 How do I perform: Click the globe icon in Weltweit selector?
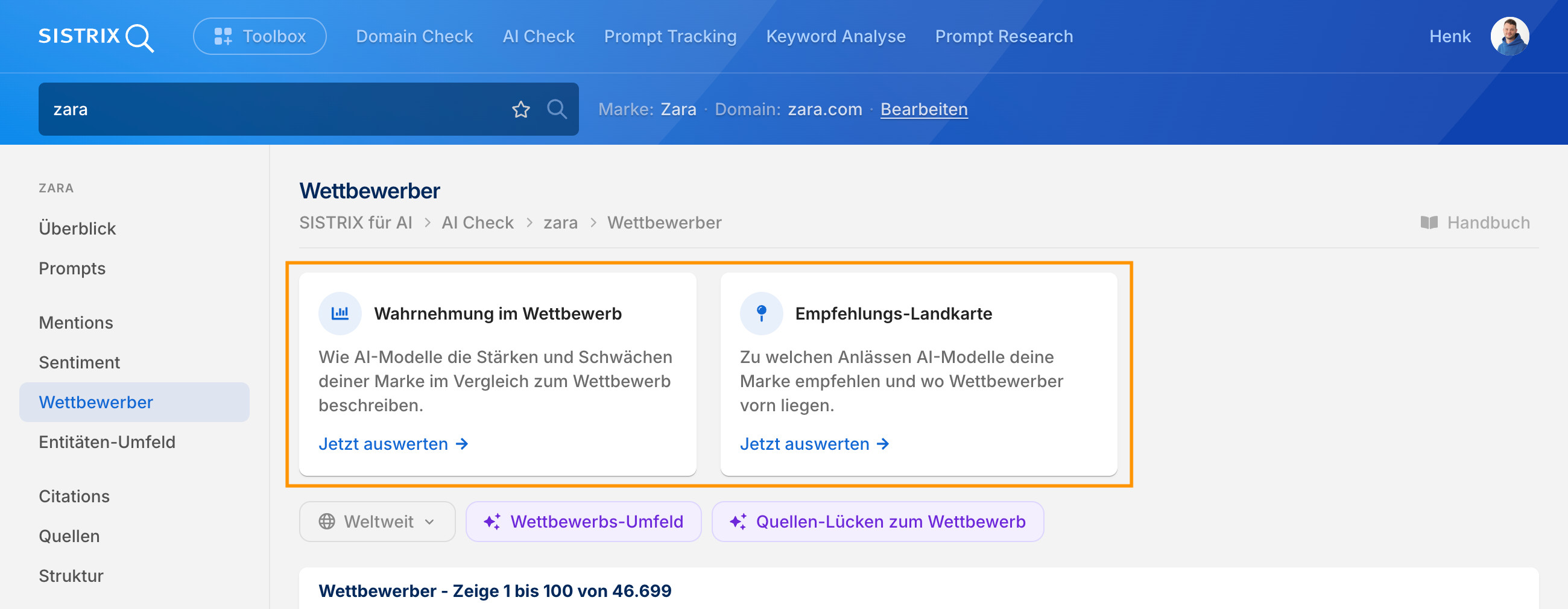pos(327,522)
